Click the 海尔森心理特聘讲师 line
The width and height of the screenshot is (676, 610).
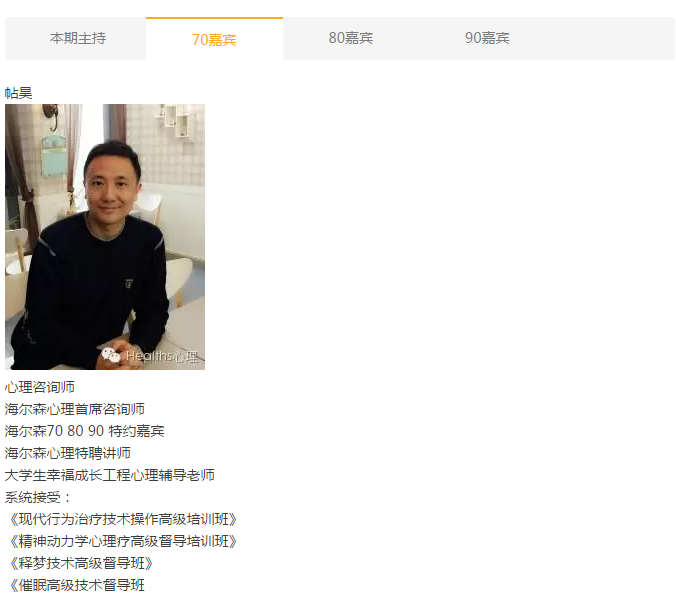68,453
